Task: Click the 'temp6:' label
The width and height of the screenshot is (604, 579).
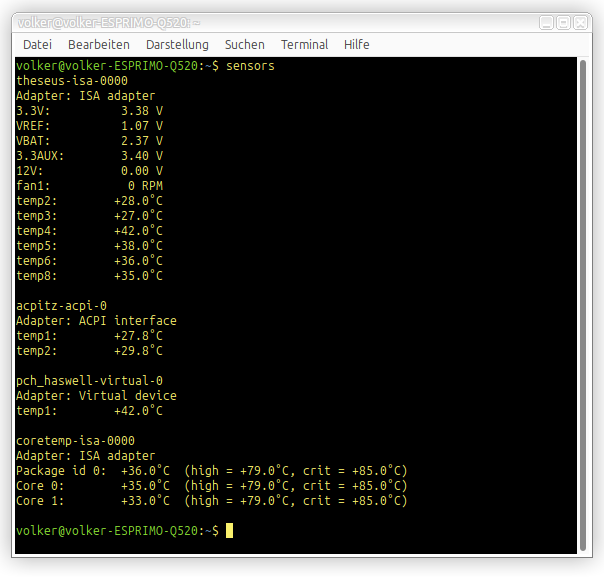Action: pyautogui.click(x=37, y=261)
